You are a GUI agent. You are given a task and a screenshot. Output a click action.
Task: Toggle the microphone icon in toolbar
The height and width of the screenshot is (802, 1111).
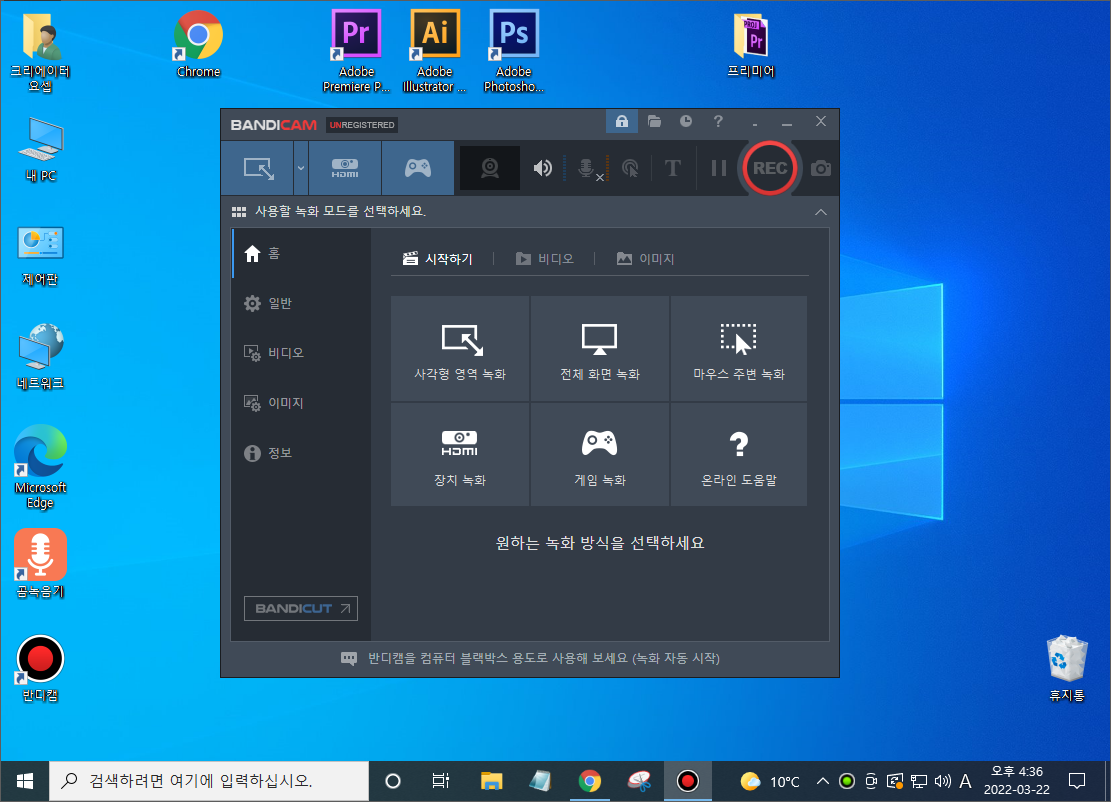click(587, 168)
